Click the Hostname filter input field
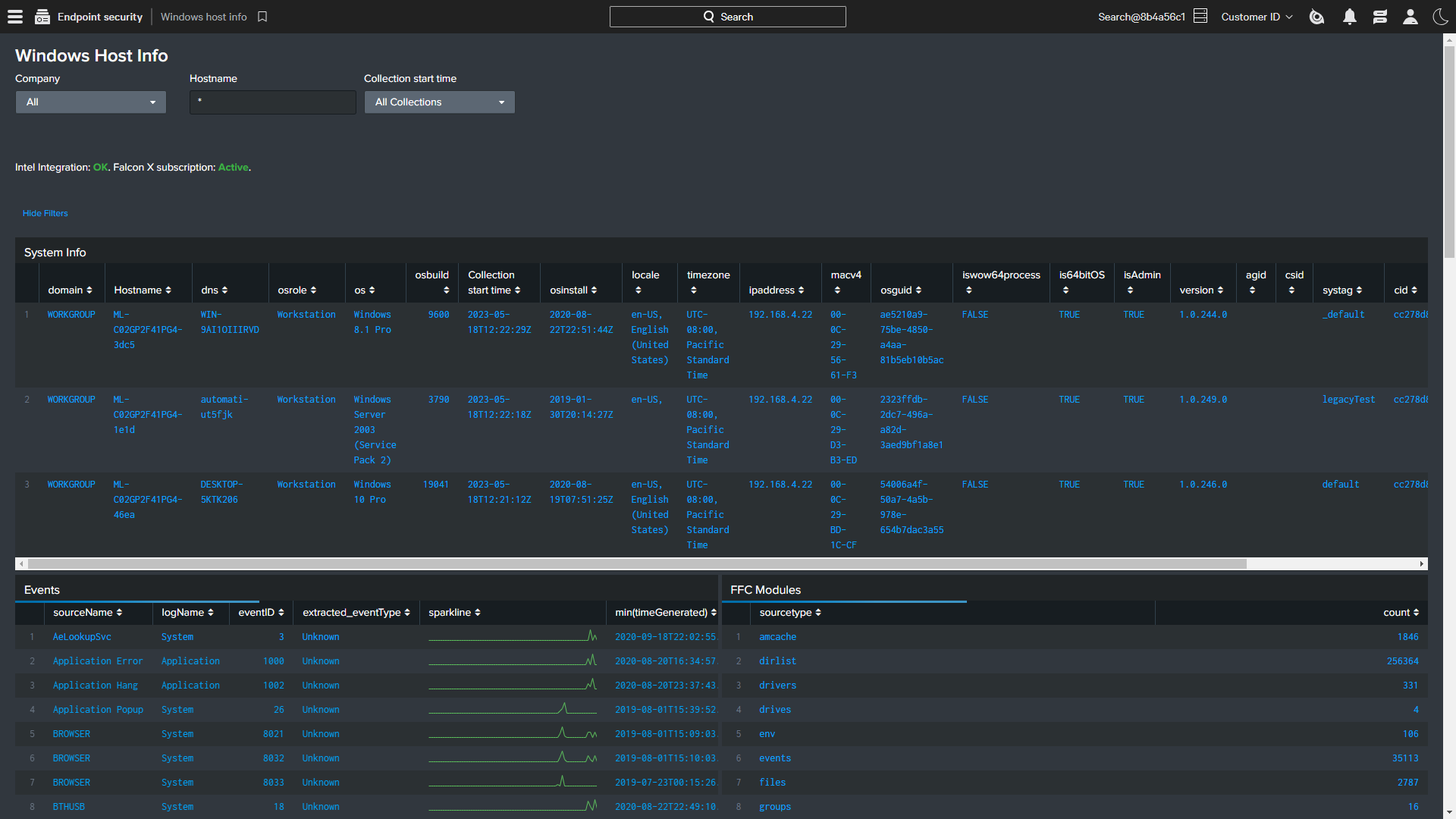The width and height of the screenshot is (1456, 819). pyautogui.click(x=273, y=102)
